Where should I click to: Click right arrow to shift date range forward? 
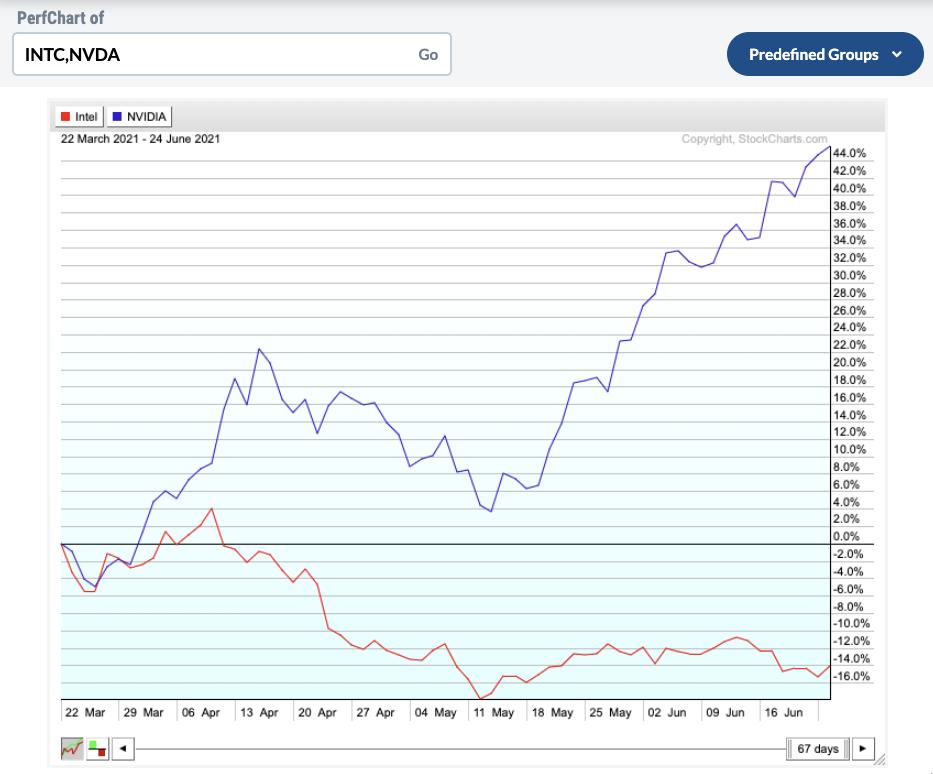[862, 748]
